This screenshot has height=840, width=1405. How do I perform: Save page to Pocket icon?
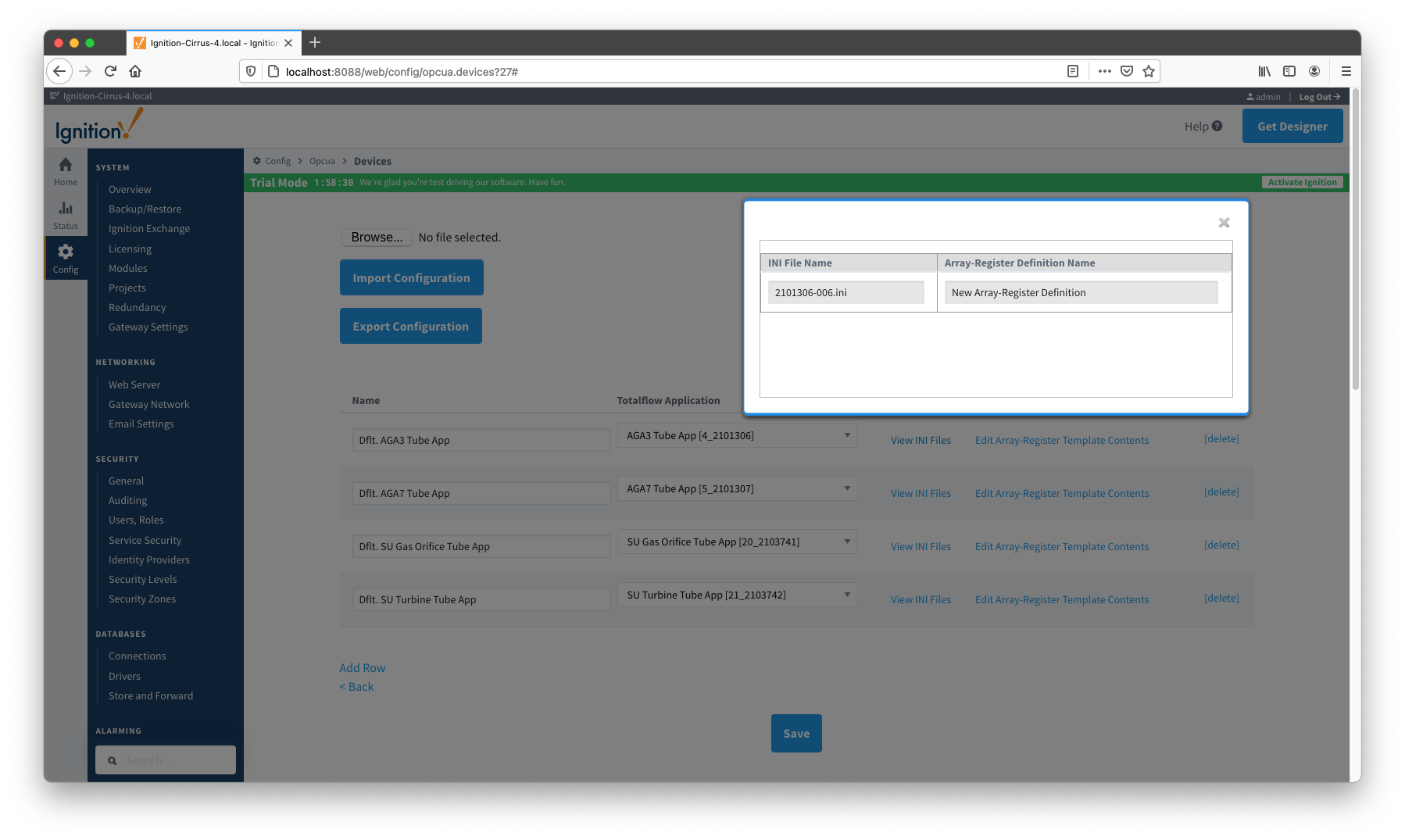pyautogui.click(x=1127, y=71)
